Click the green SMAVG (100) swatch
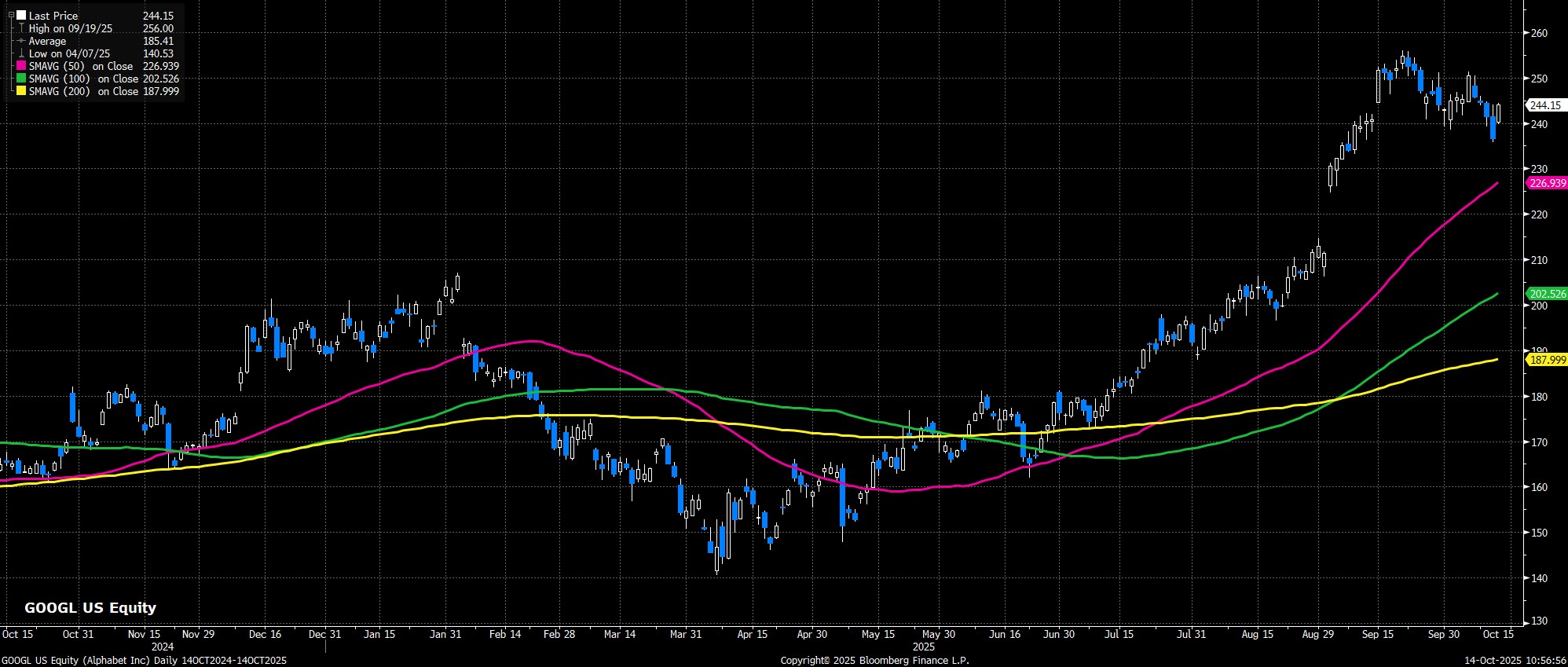Viewport: 1568px width, 667px height. [21, 79]
